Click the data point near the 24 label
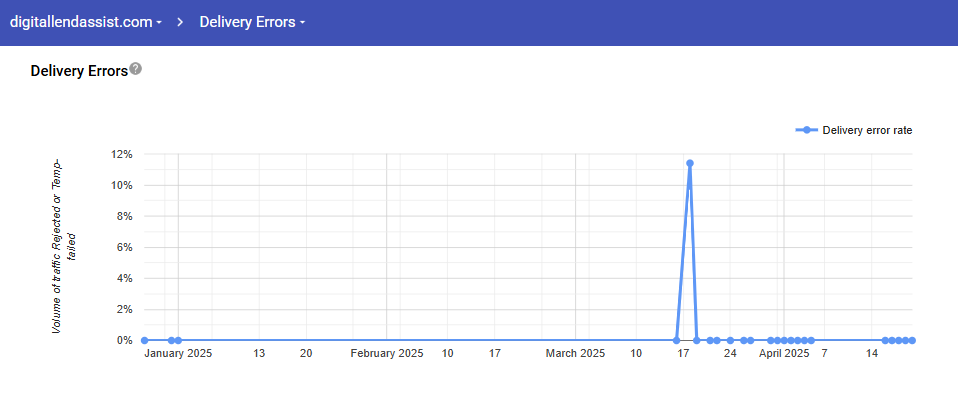Viewport: 958px width, 395px height. [x=730, y=340]
